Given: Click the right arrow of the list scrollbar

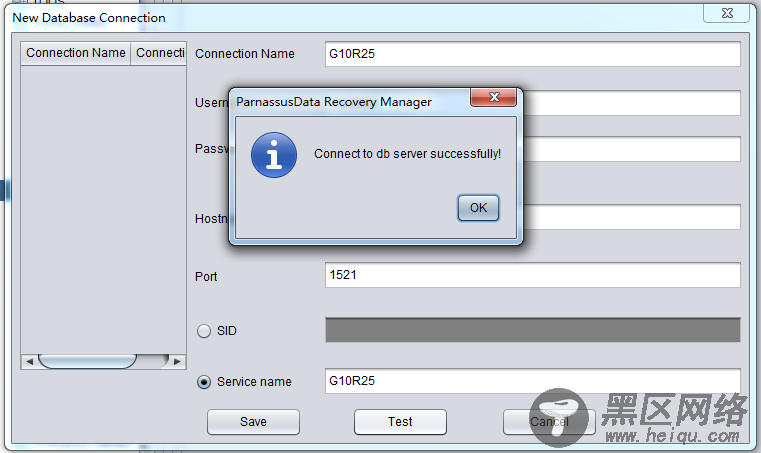Looking at the screenshot, I should pyautogui.click(x=177, y=362).
